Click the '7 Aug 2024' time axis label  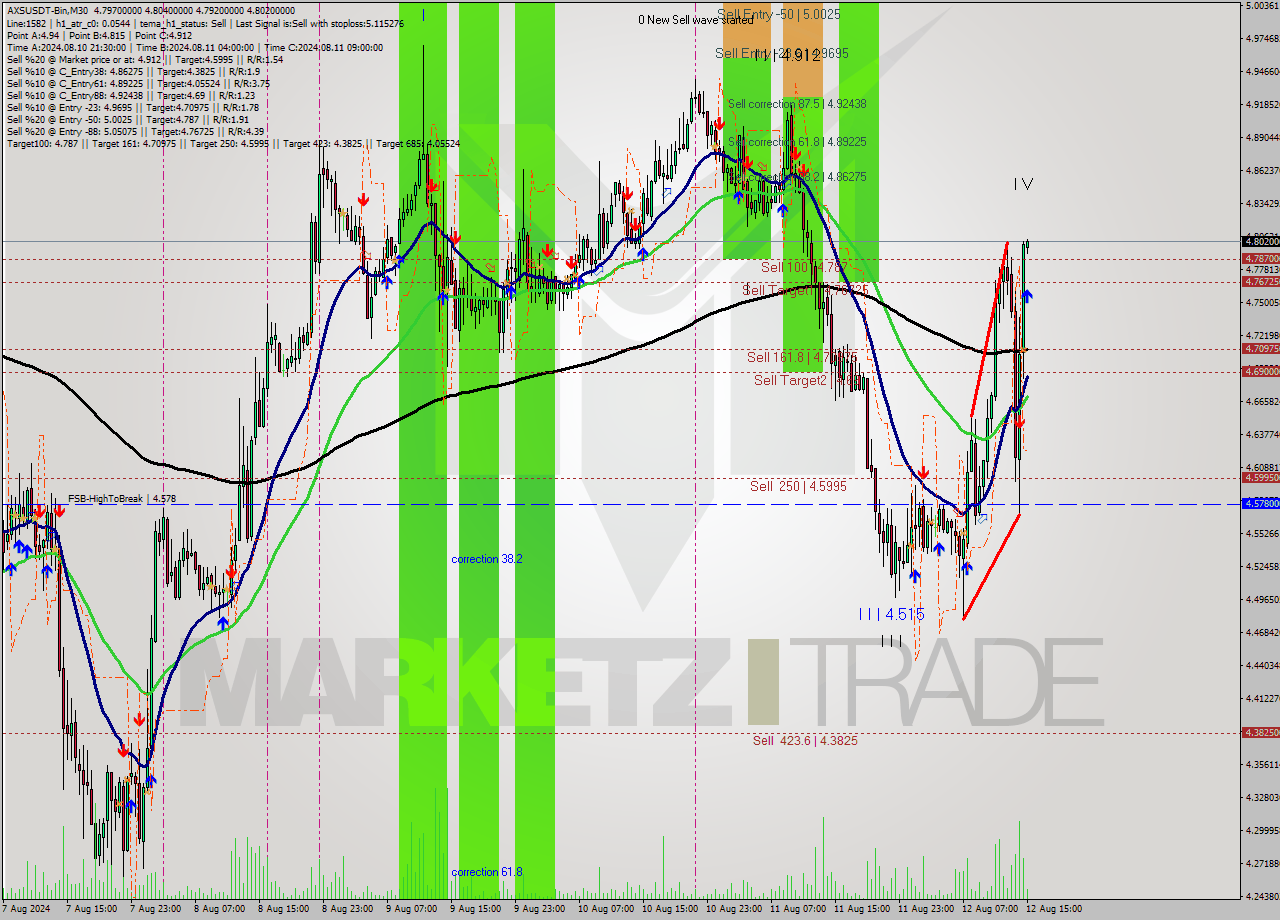click(x=27, y=910)
